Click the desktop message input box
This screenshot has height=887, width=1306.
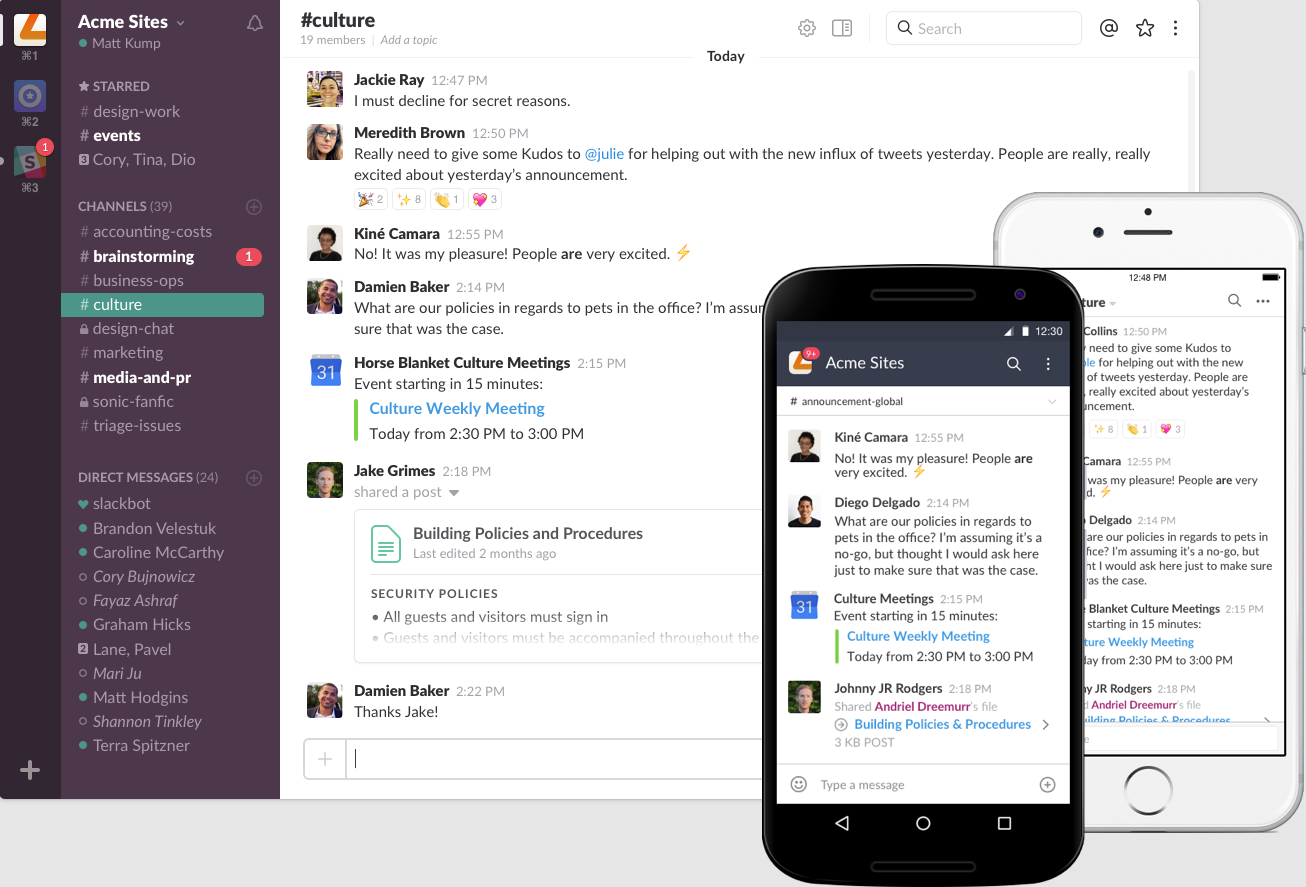[x=555, y=759]
